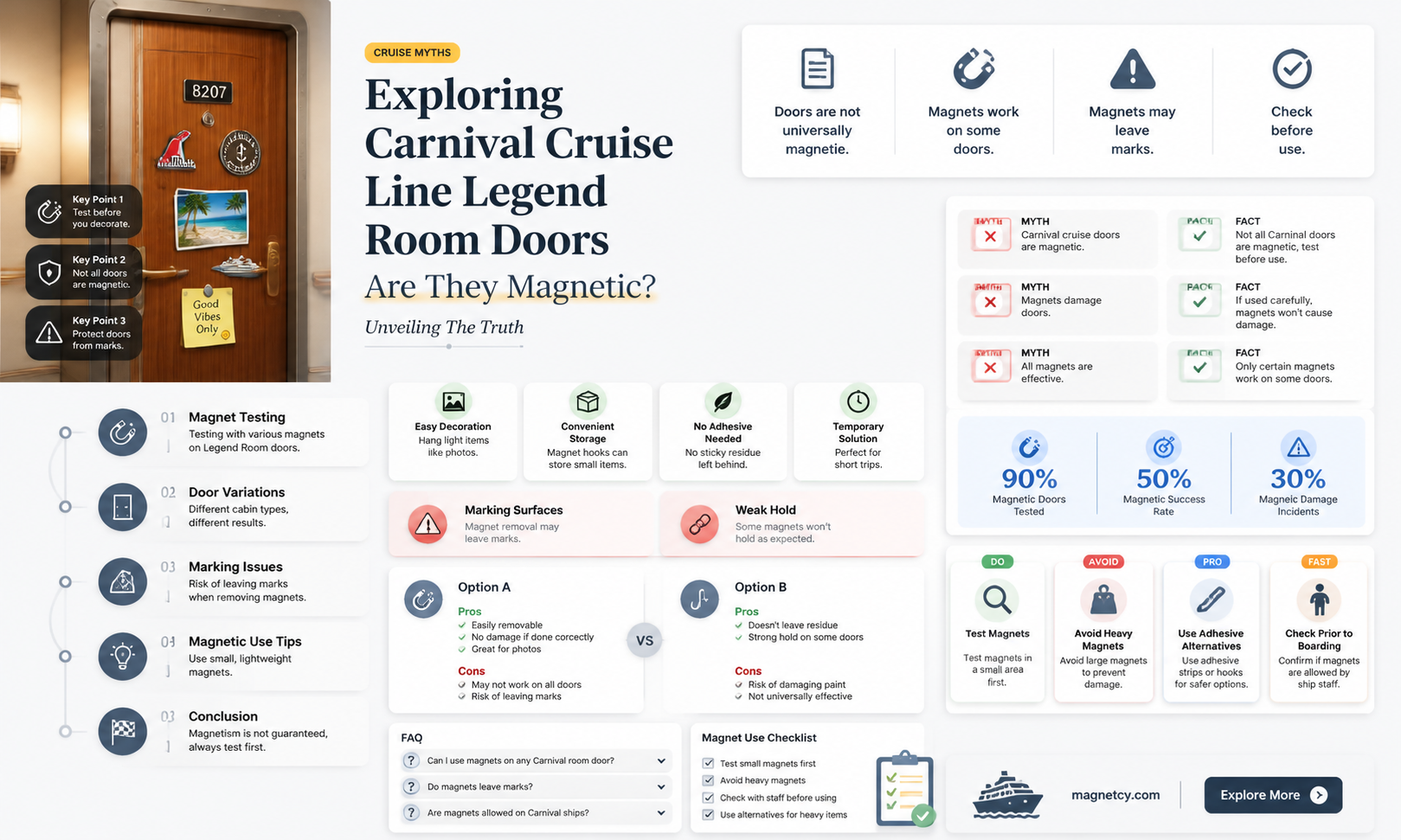Screen dimensions: 1401x840
Task: Click the warning triangle above 'Magnets may leave marks'
Action: (x=1132, y=69)
